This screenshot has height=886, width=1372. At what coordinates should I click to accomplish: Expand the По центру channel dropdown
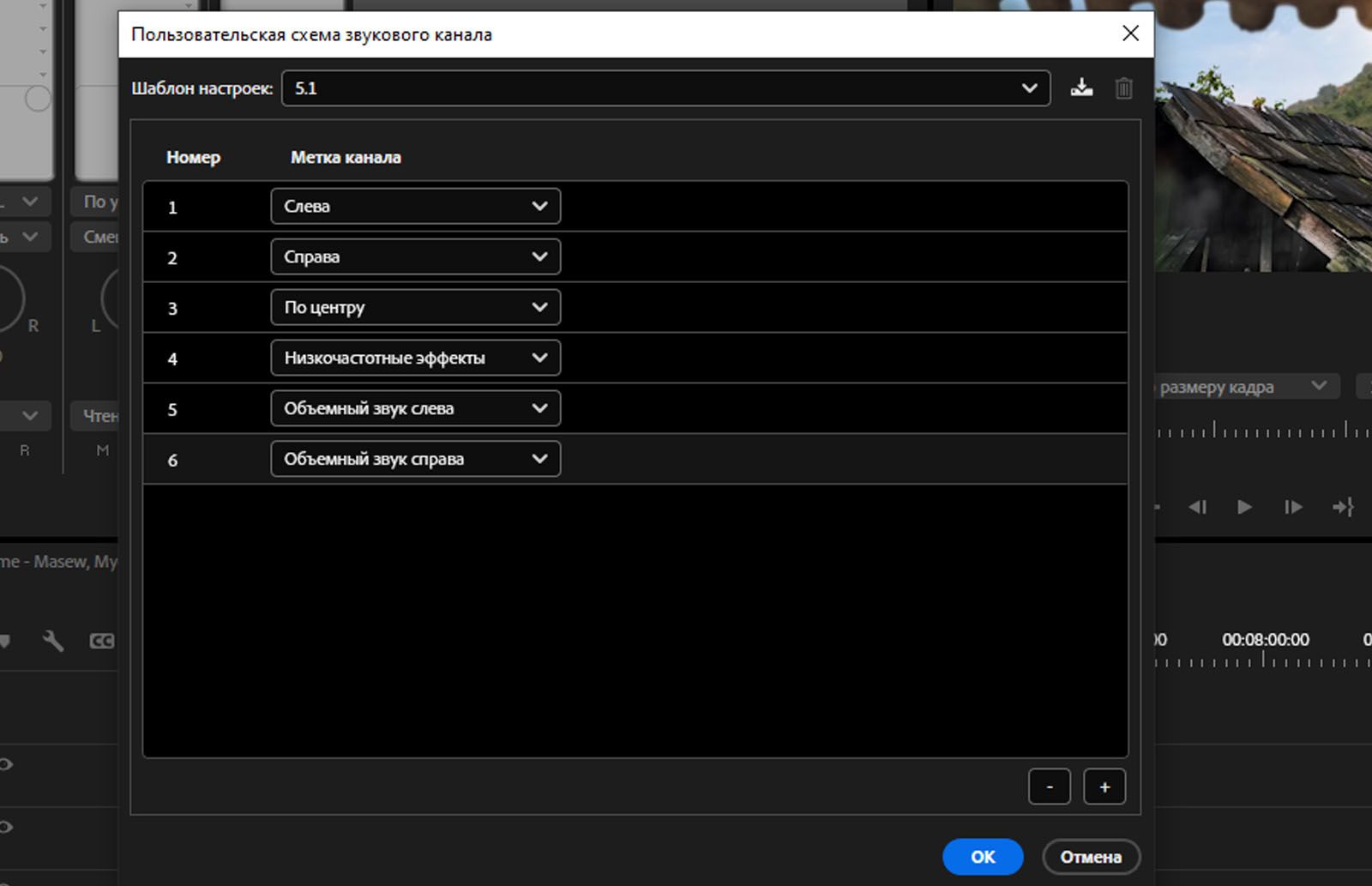[416, 307]
